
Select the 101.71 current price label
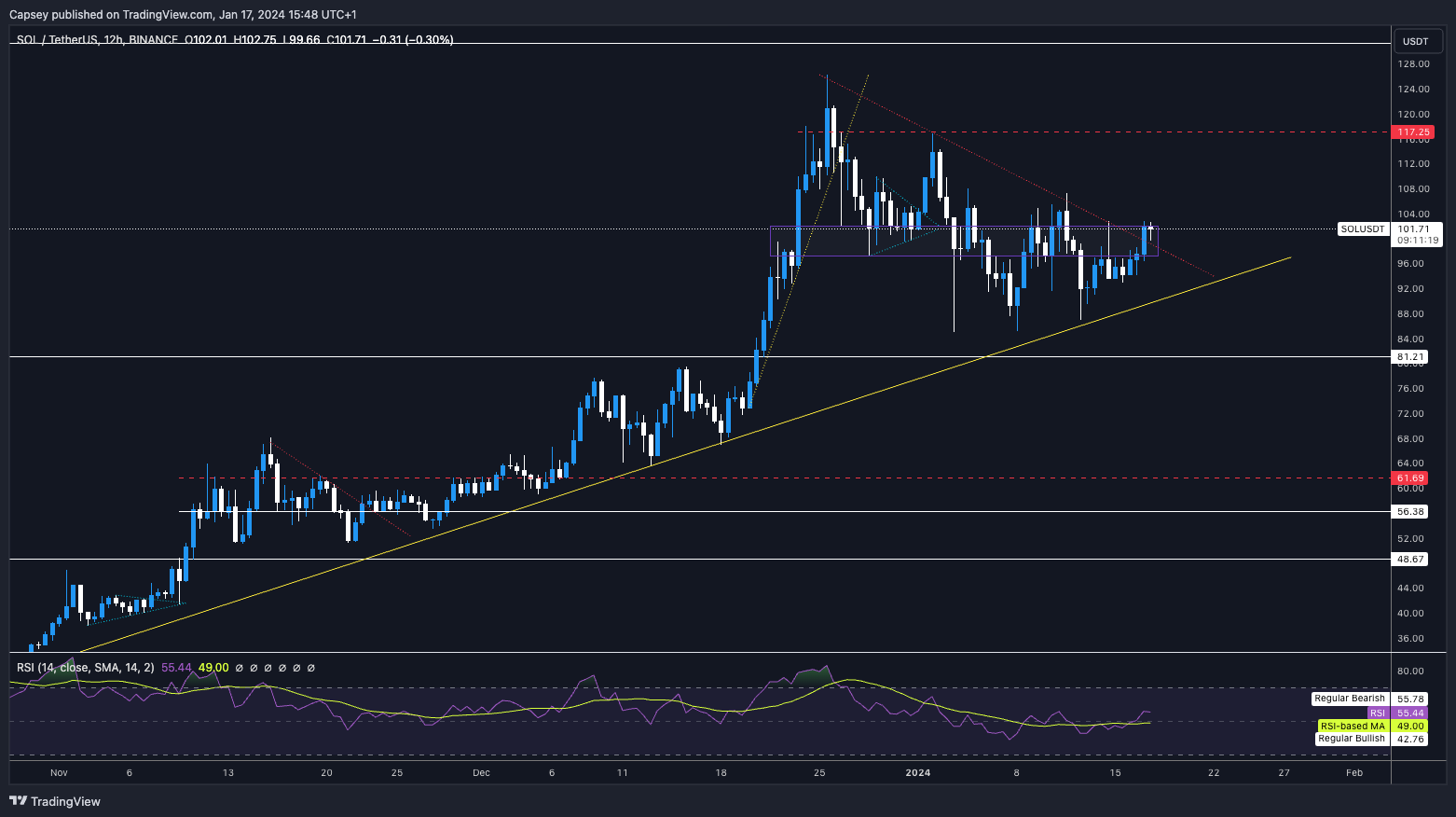point(1413,228)
